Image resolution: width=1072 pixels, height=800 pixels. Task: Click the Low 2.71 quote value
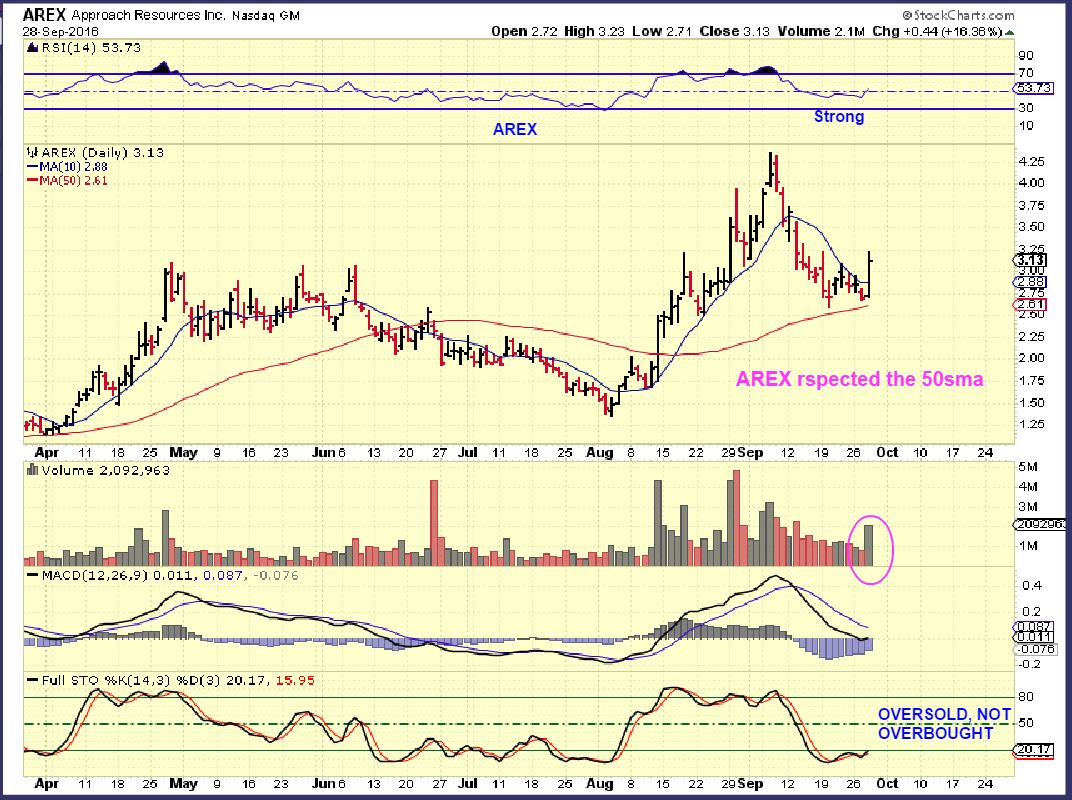coord(662,31)
